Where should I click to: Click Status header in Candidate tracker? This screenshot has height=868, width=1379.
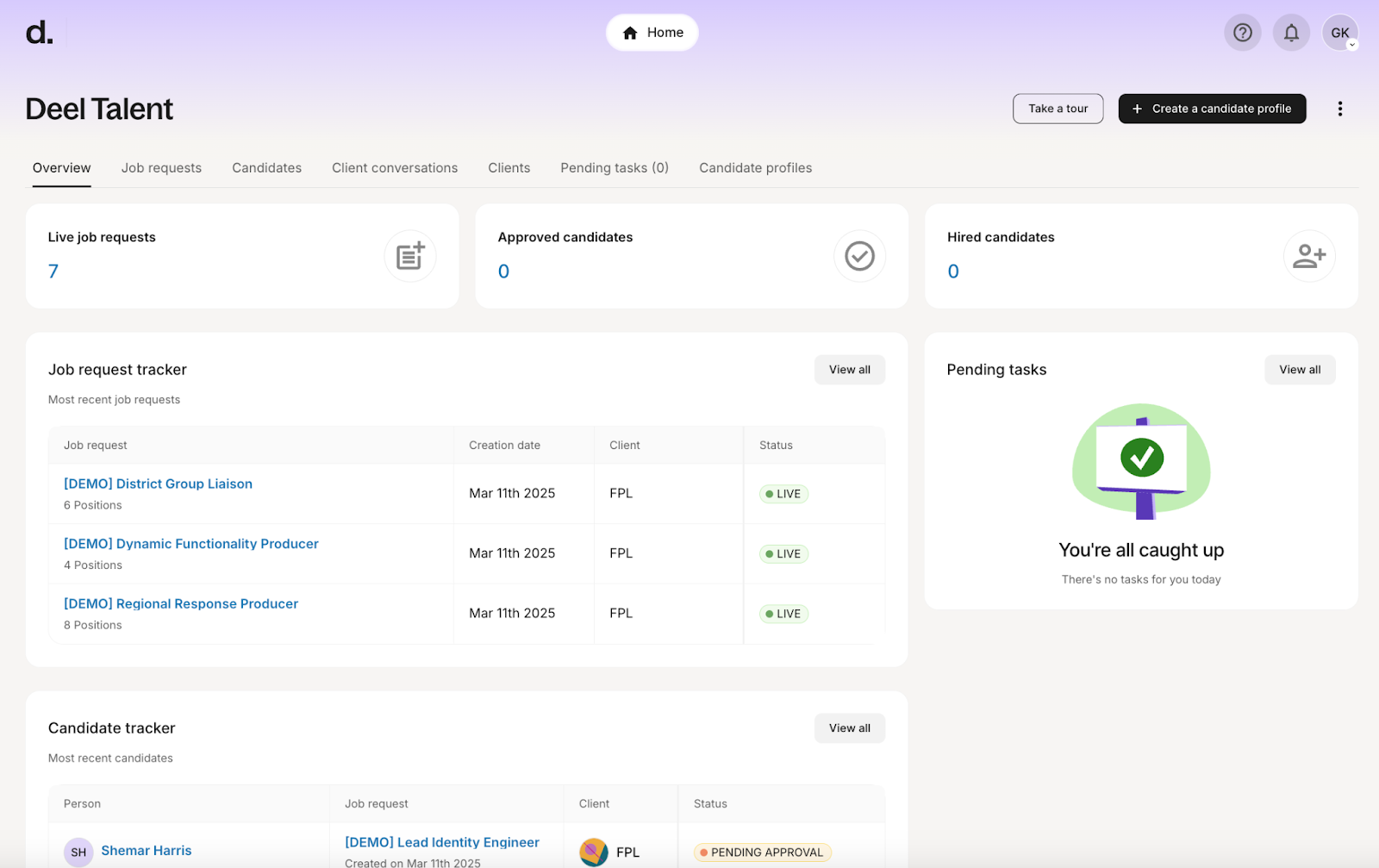710,804
